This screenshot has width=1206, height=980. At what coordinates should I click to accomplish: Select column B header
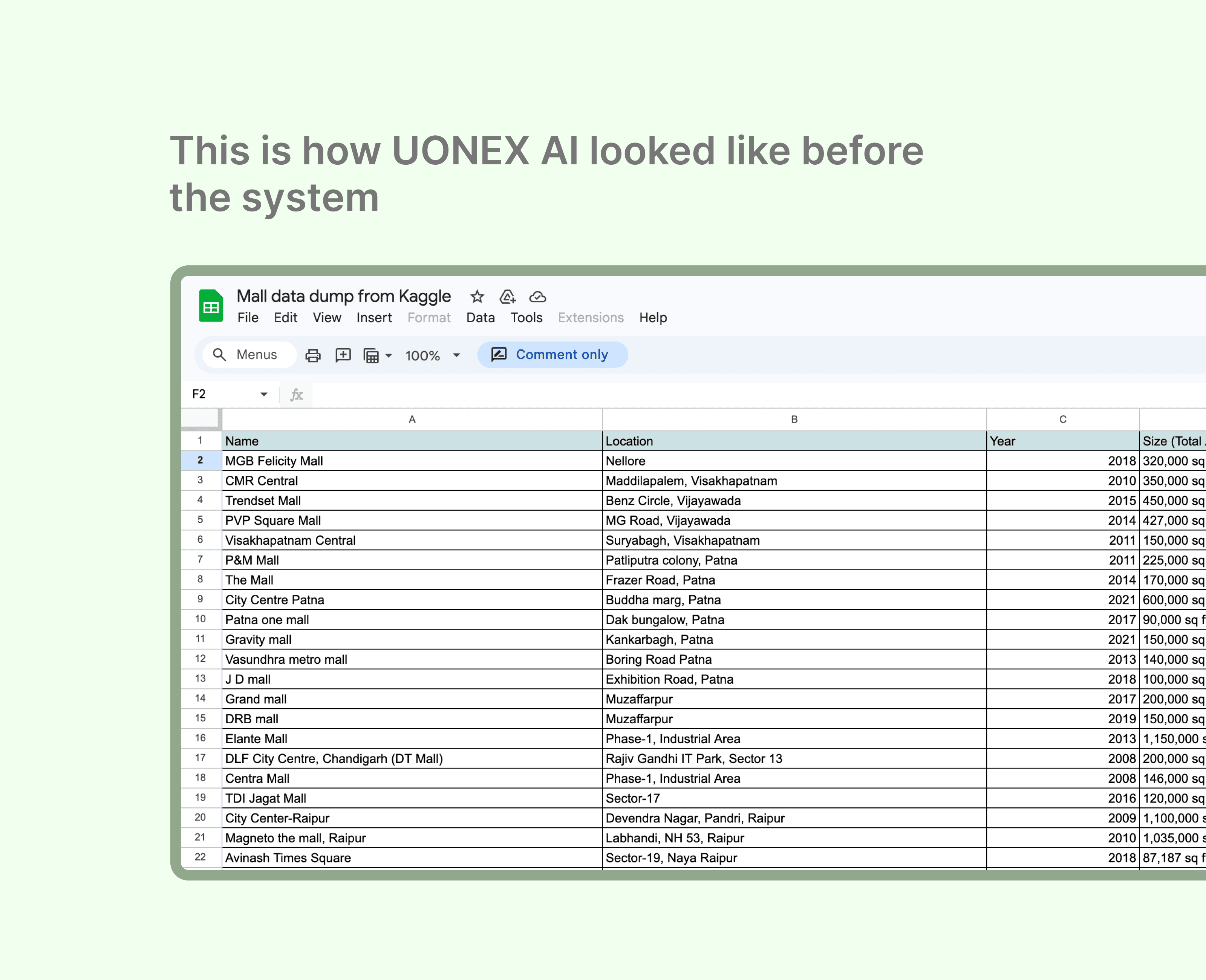(793, 420)
